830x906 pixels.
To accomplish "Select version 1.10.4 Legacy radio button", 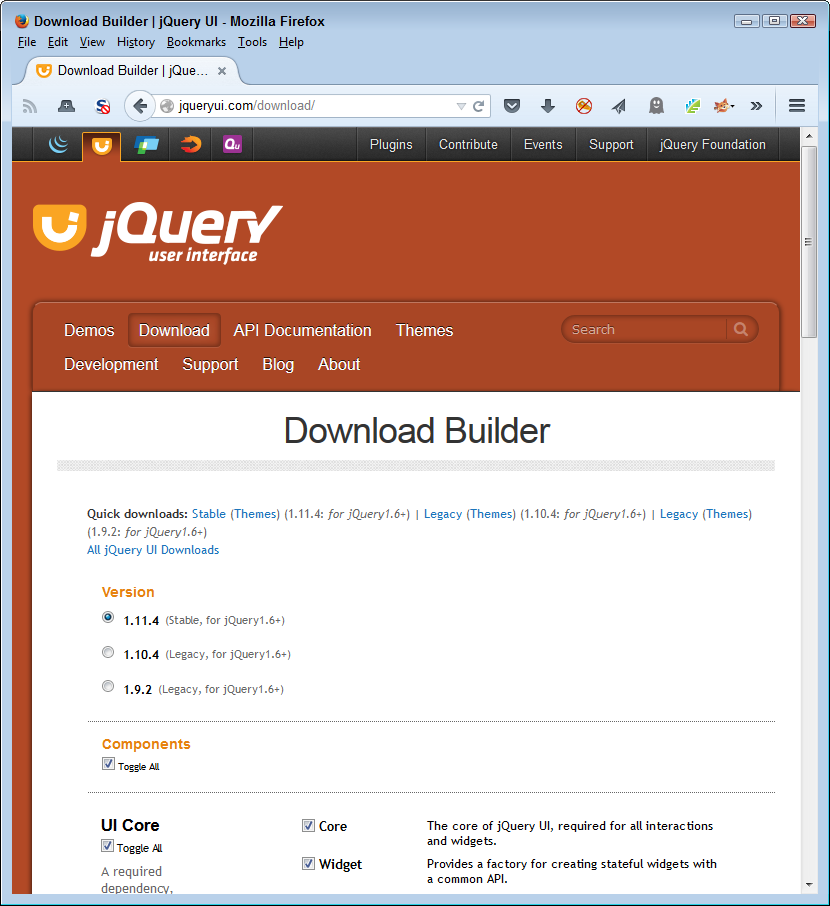I will (108, 652).
